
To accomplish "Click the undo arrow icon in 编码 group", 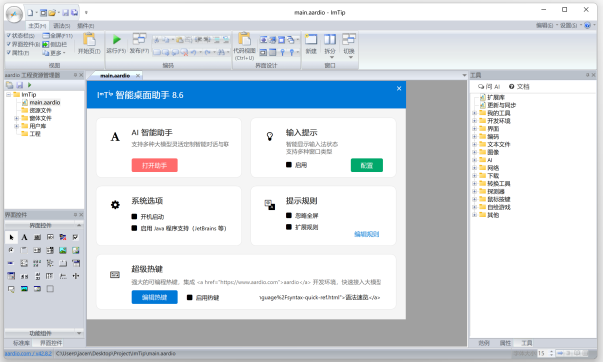I will pos(193,52).
